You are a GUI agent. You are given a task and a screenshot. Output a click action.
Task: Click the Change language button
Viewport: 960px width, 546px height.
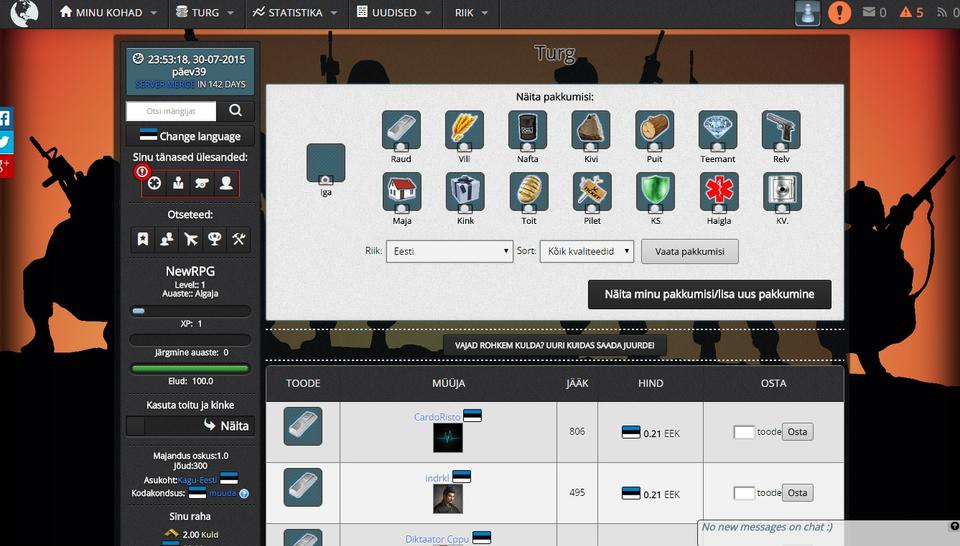tap(190, 136)
